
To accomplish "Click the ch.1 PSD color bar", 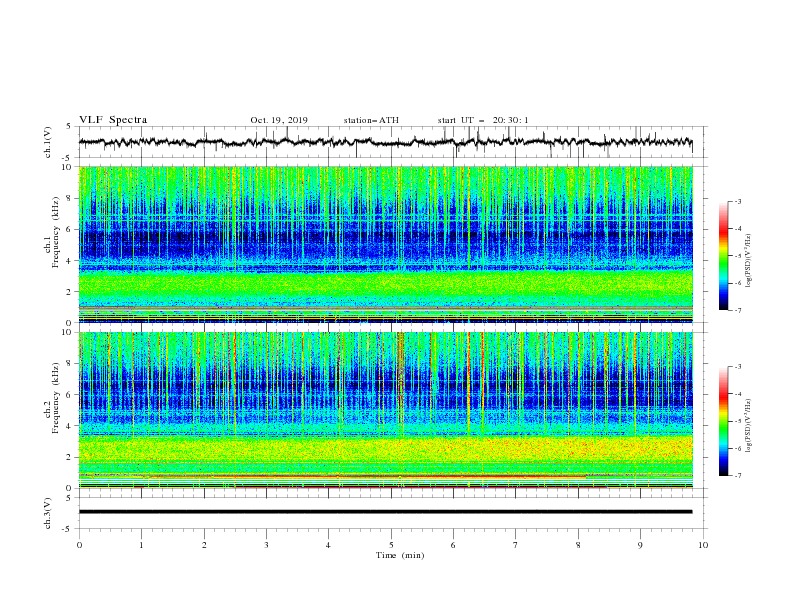I will pyautogui.click(x=723, y=256).
